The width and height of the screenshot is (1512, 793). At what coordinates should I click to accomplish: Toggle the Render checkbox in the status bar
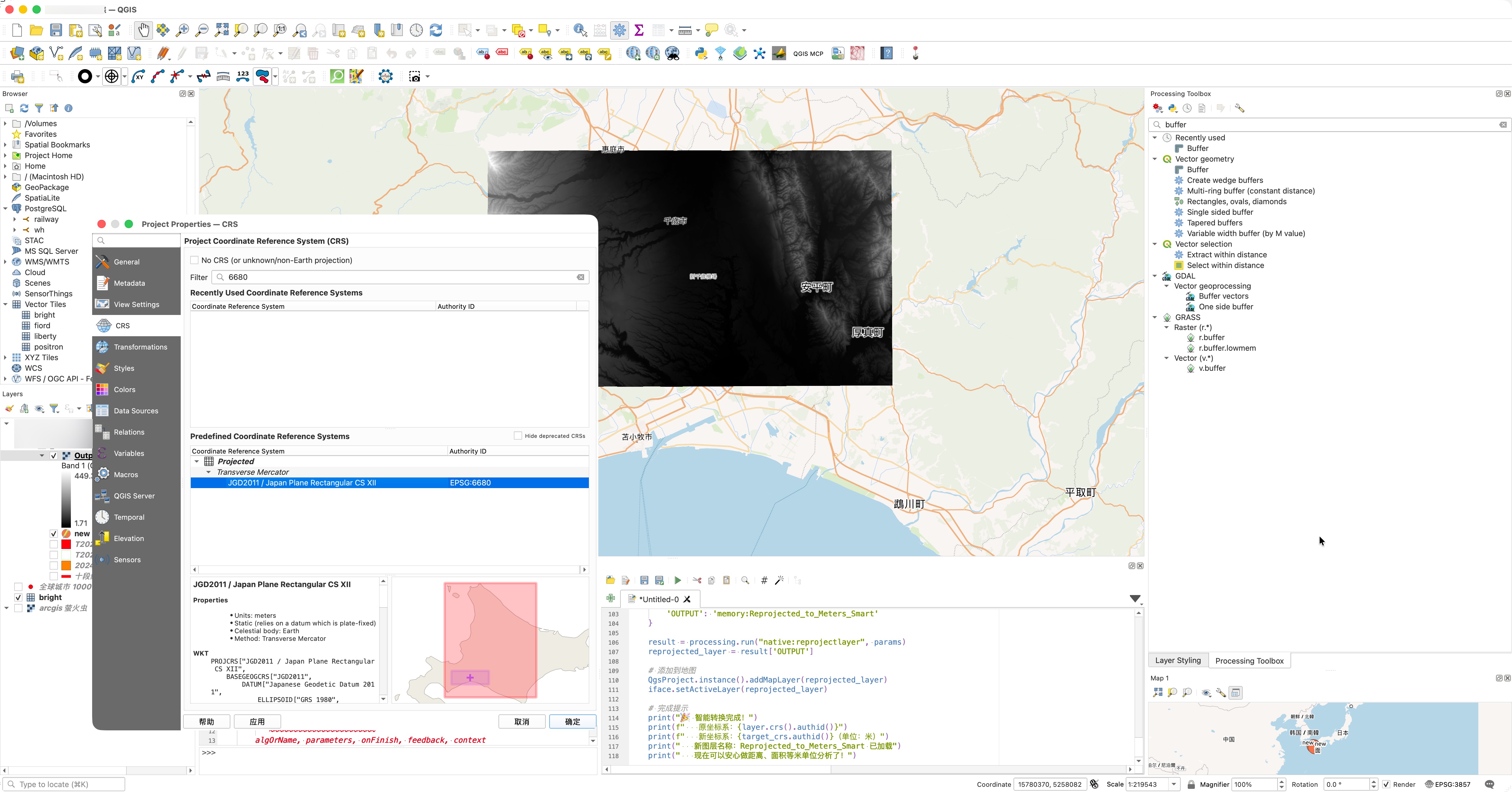pos(1386,784)
